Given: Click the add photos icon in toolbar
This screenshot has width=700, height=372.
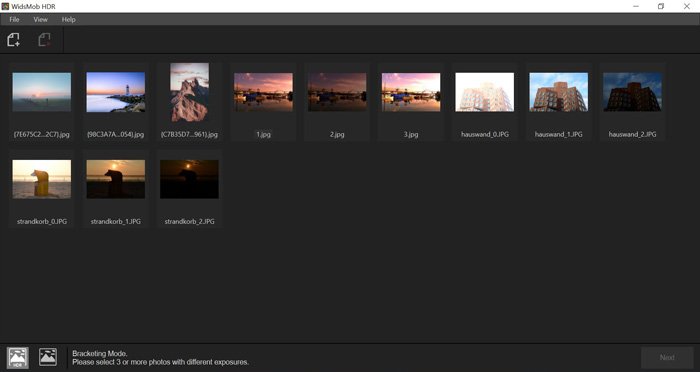Looking at the screenshot, I should click(13, 40).
